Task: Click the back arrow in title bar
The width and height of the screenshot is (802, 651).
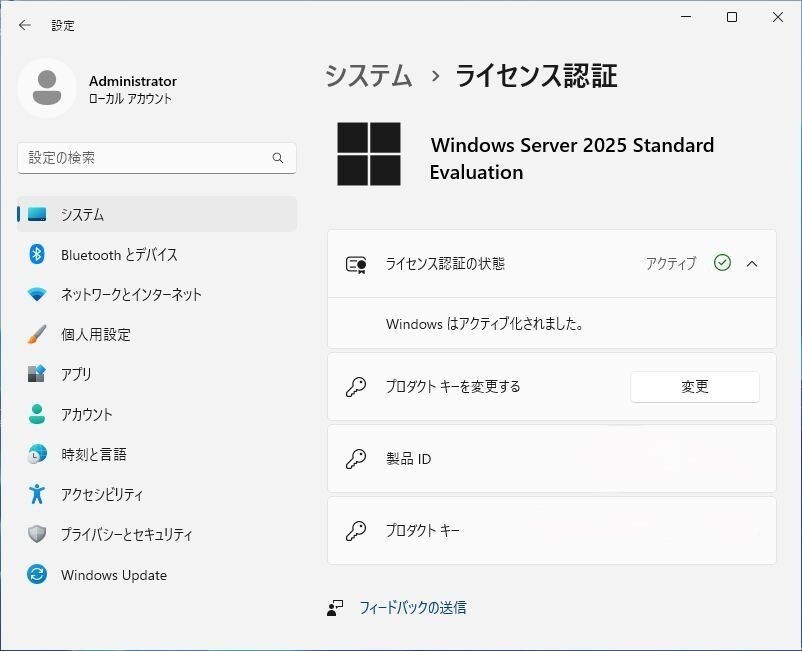Action: [25, 25]
